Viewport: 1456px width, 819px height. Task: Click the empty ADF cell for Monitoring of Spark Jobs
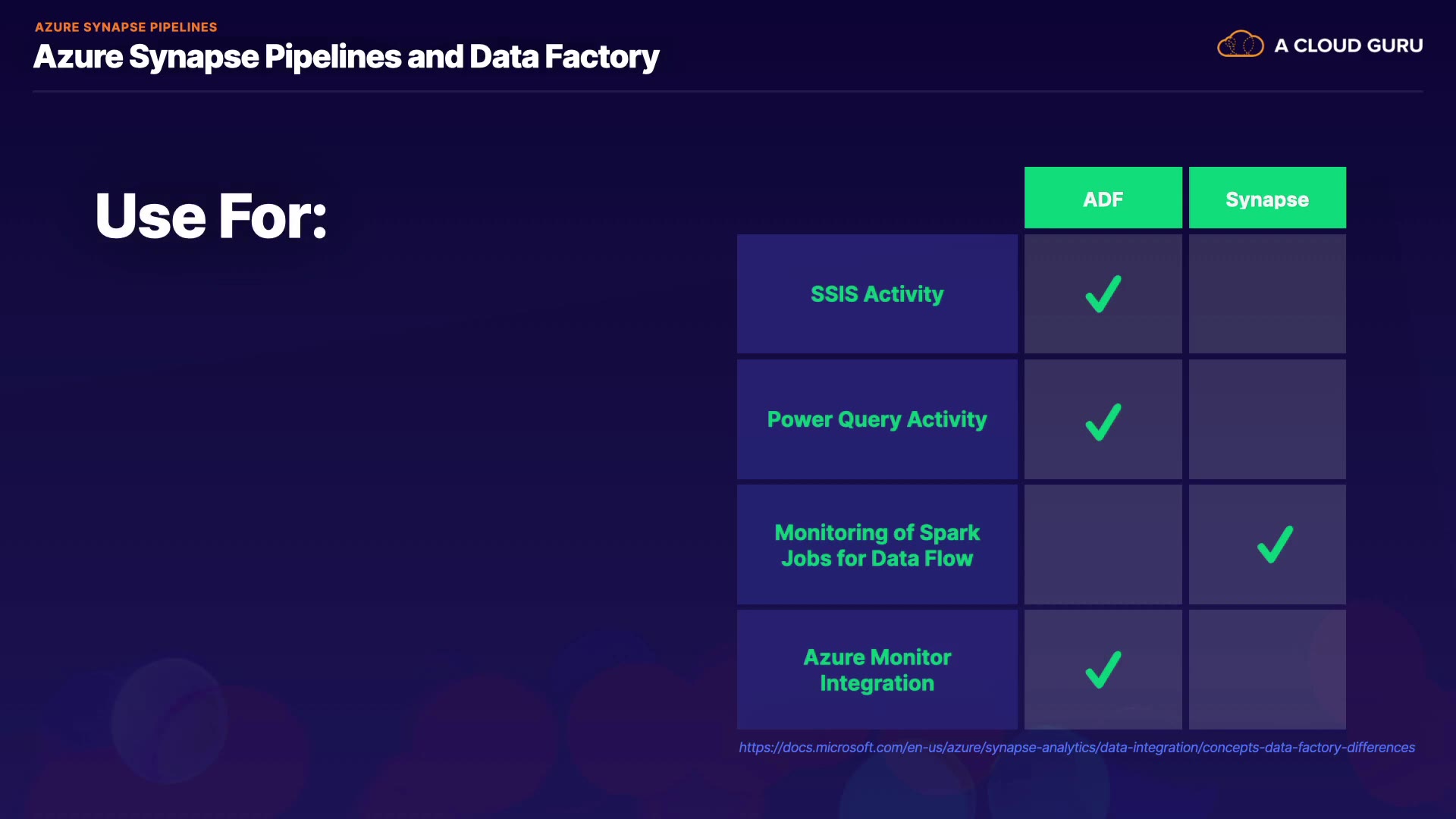click(x=1103, y=544)
